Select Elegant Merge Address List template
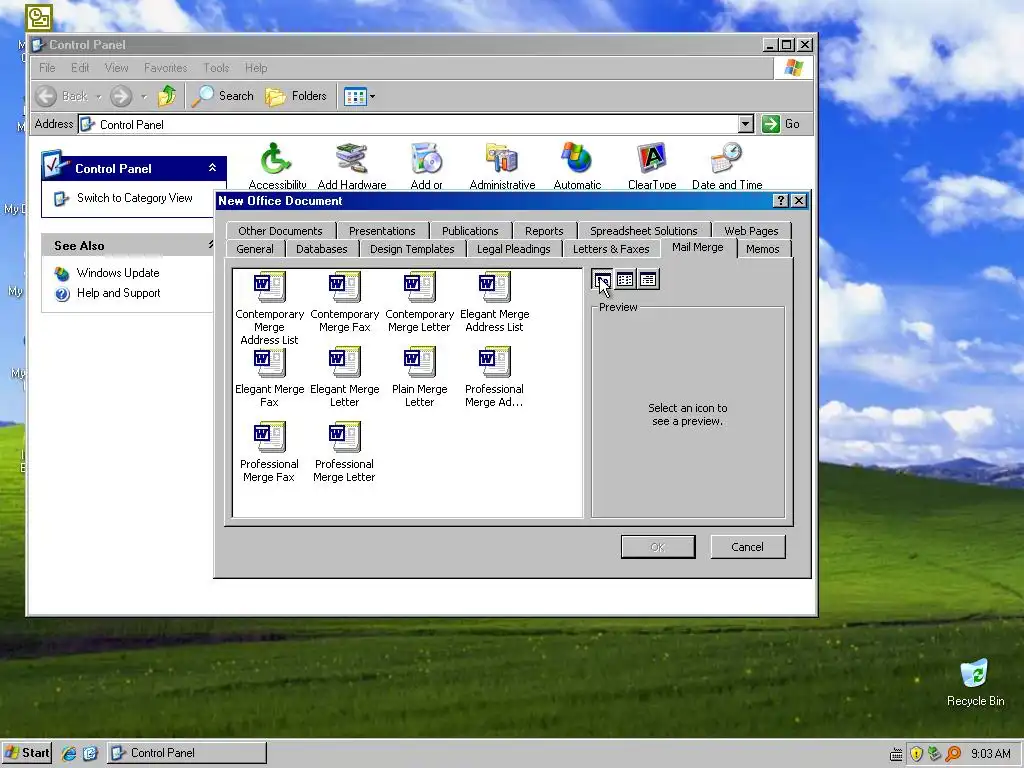 point(494,302)
